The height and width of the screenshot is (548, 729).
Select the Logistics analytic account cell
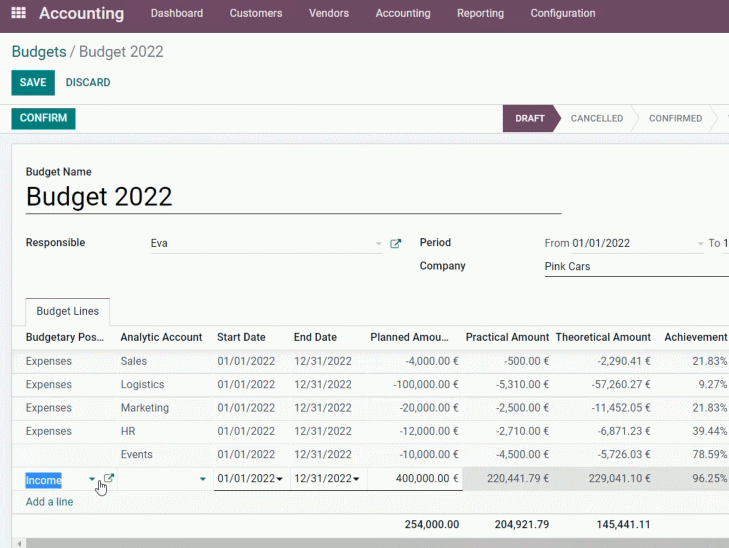coord(142,384)
